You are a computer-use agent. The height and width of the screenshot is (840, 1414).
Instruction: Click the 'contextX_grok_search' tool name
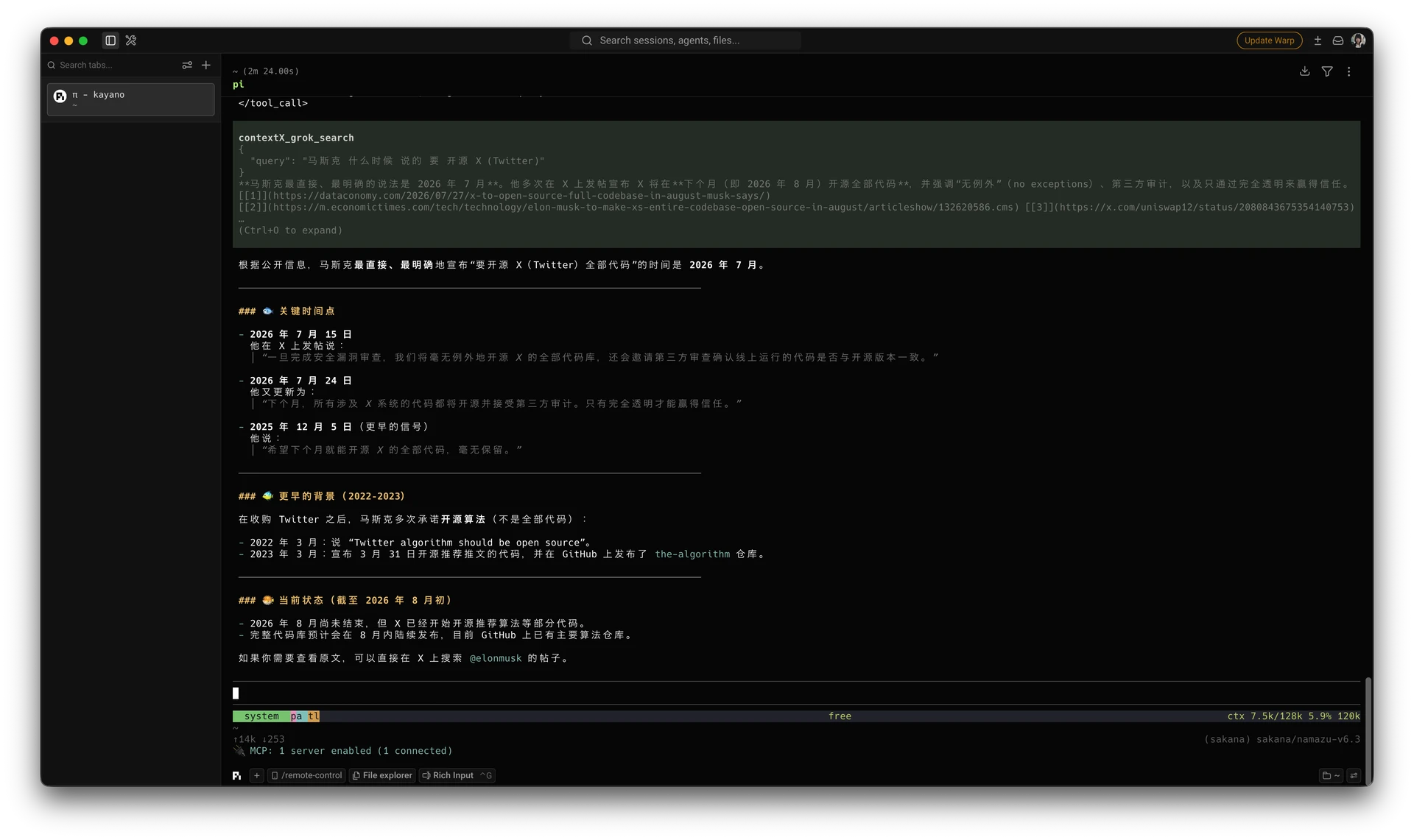click(x=296, y=138)
